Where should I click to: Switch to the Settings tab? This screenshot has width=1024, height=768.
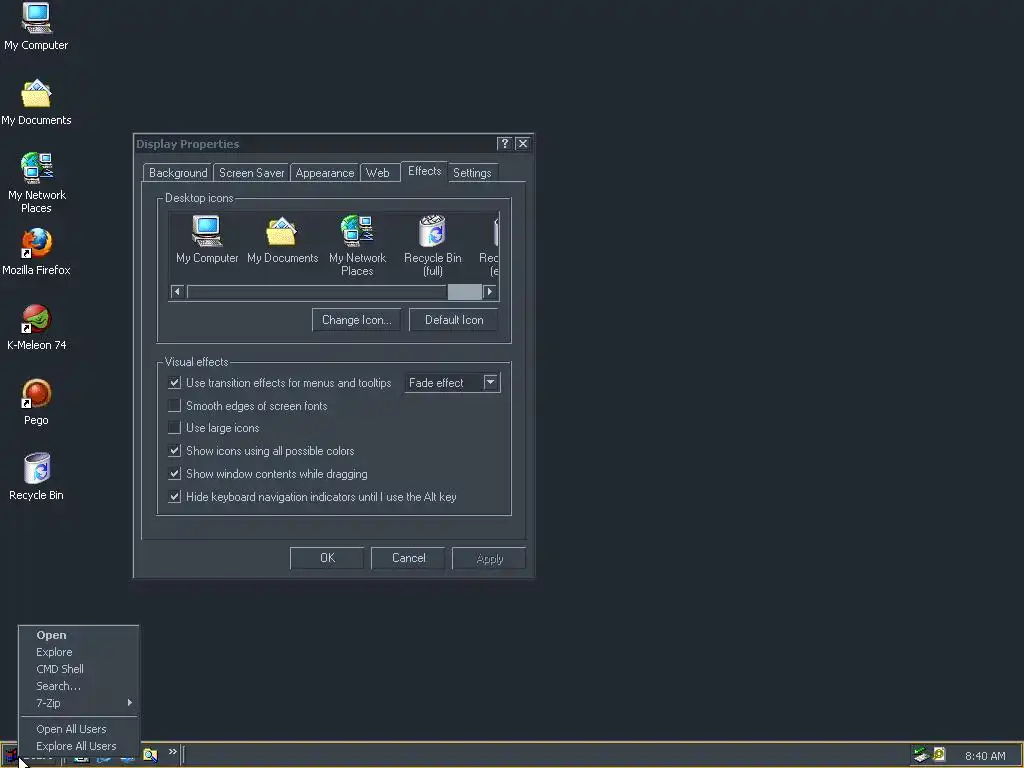(x=472, y=173)
